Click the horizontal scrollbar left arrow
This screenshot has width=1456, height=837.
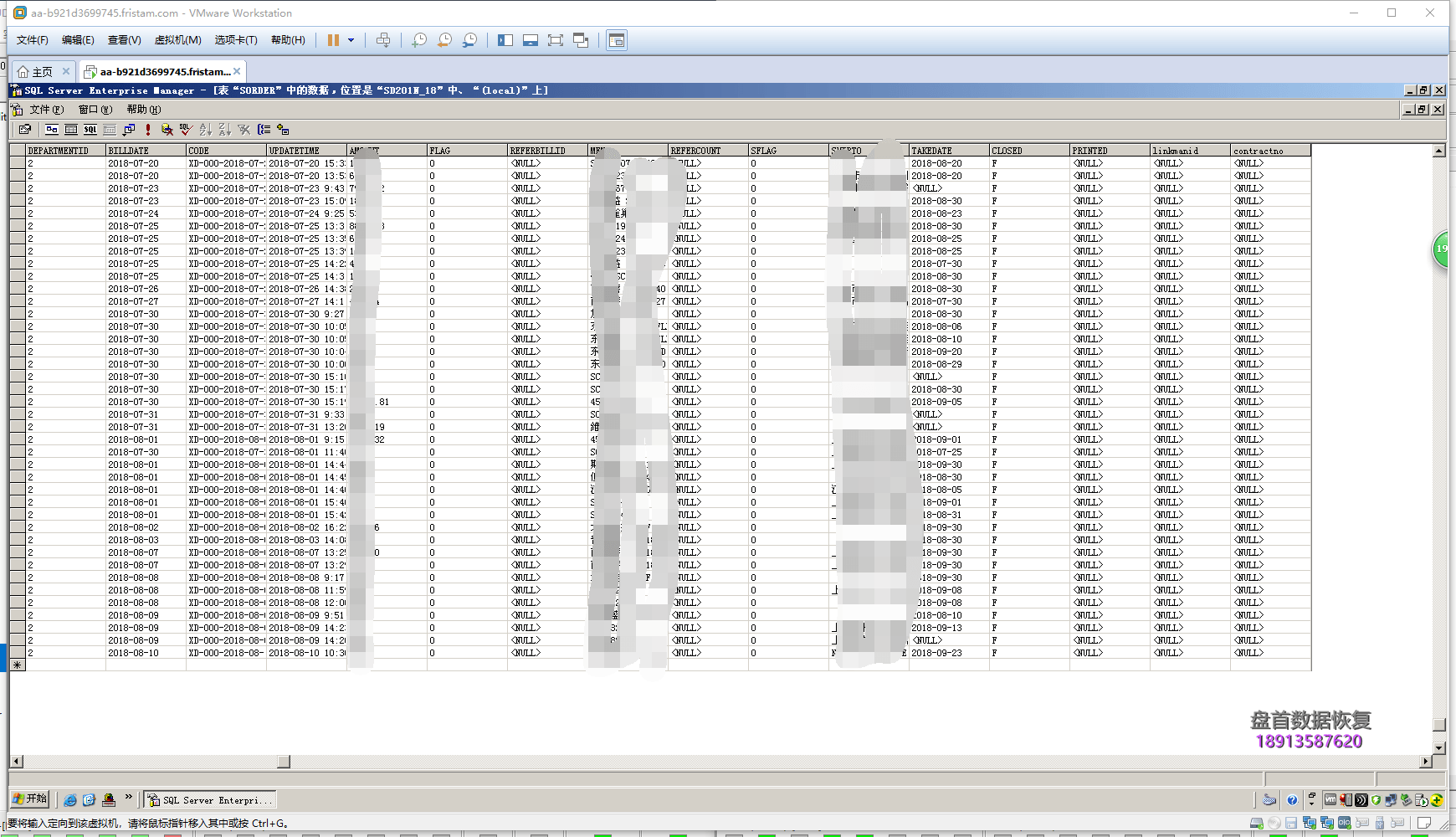coord(16,762)
